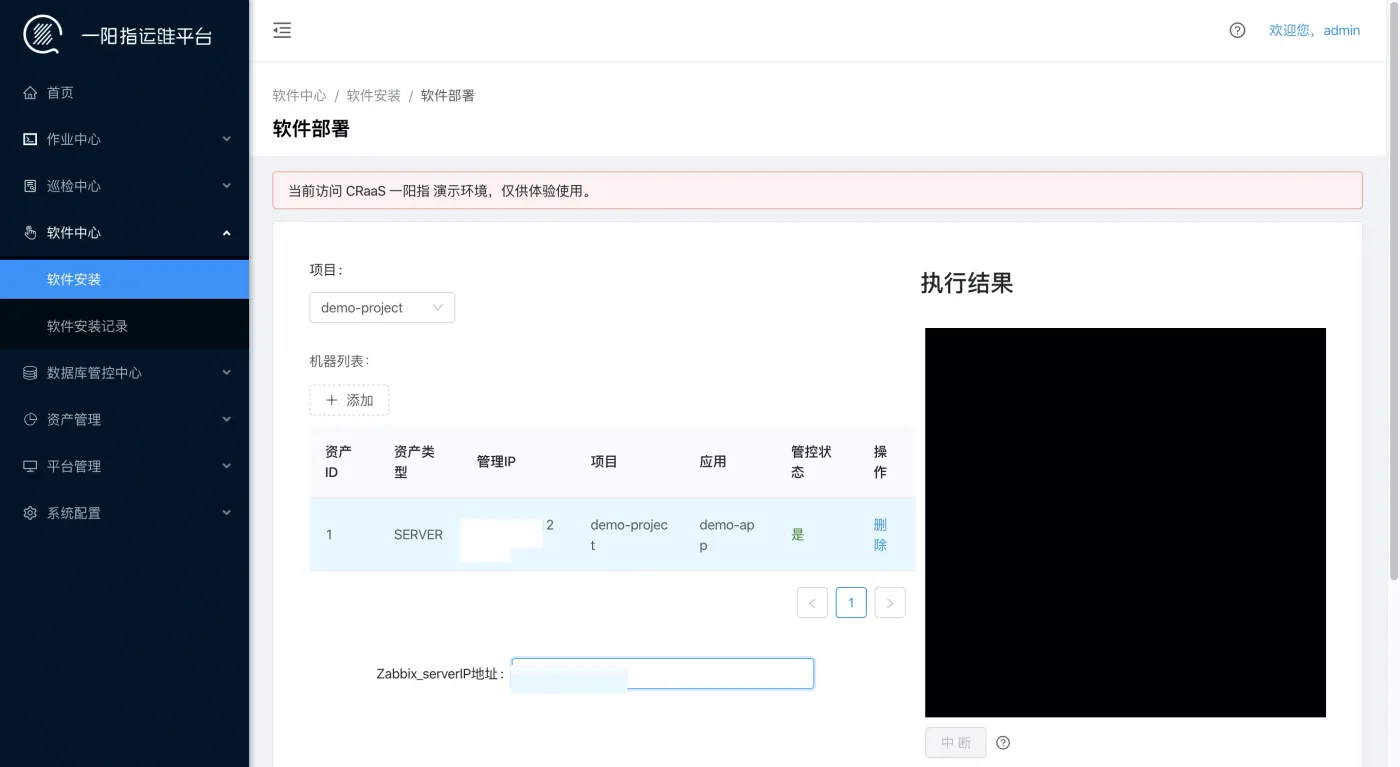Collapse the 软件中心 submenu chevron
This screenshot has width=1400, height=767.
pyautogui.click(x=226, y=233)
